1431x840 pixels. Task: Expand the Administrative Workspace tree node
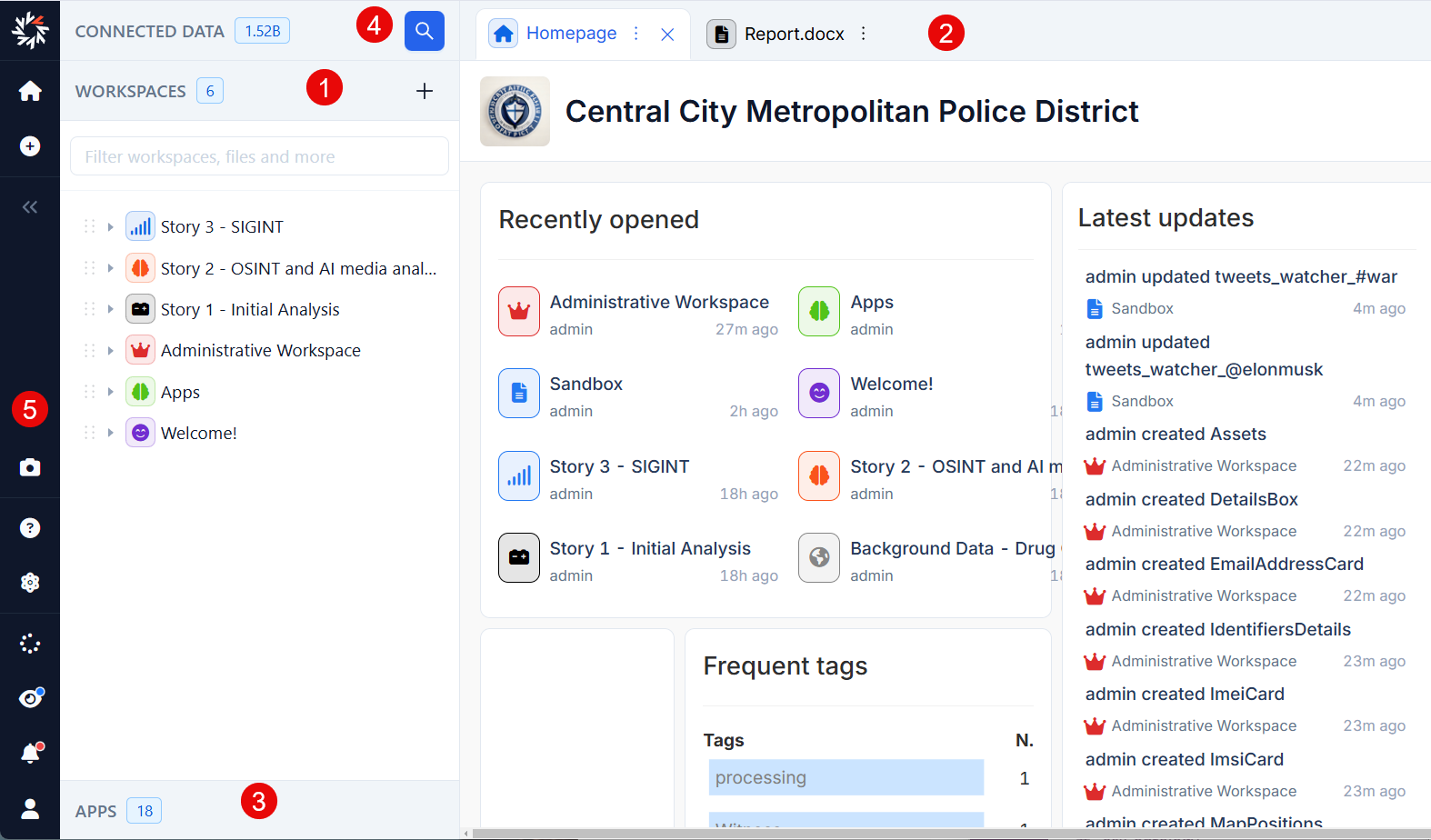point(110,351)
